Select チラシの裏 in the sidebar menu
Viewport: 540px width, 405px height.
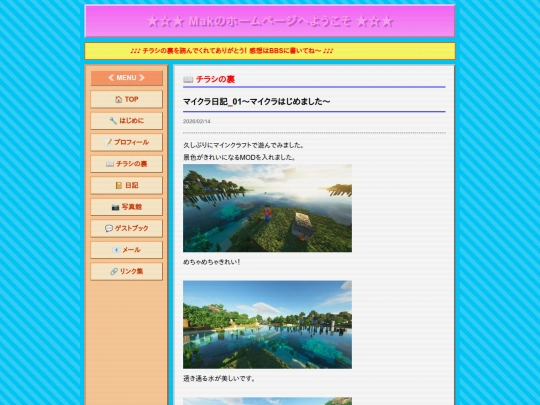tap(126, 164)
